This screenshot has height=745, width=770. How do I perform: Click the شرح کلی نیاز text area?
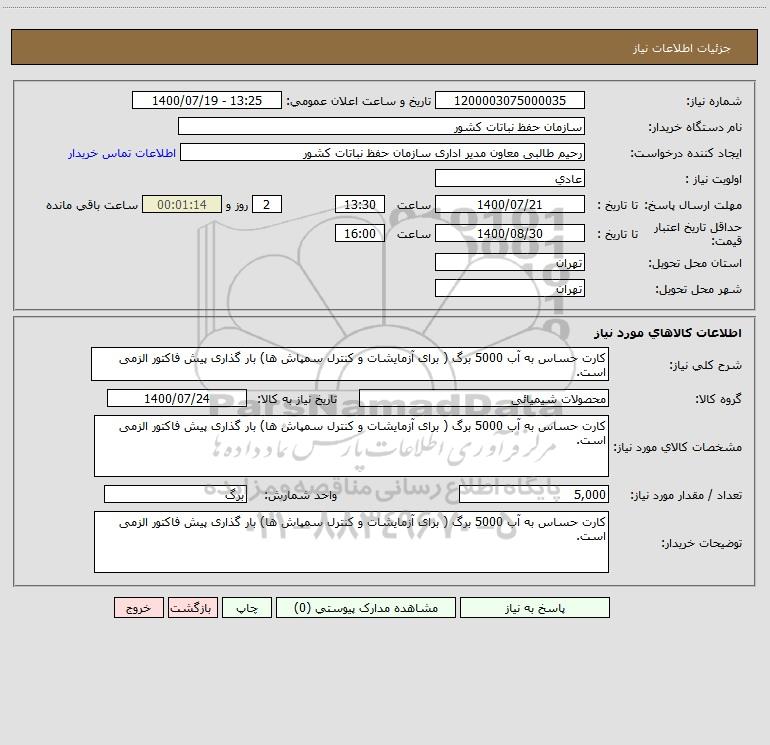pyautogui.click(x=350, y=364)
